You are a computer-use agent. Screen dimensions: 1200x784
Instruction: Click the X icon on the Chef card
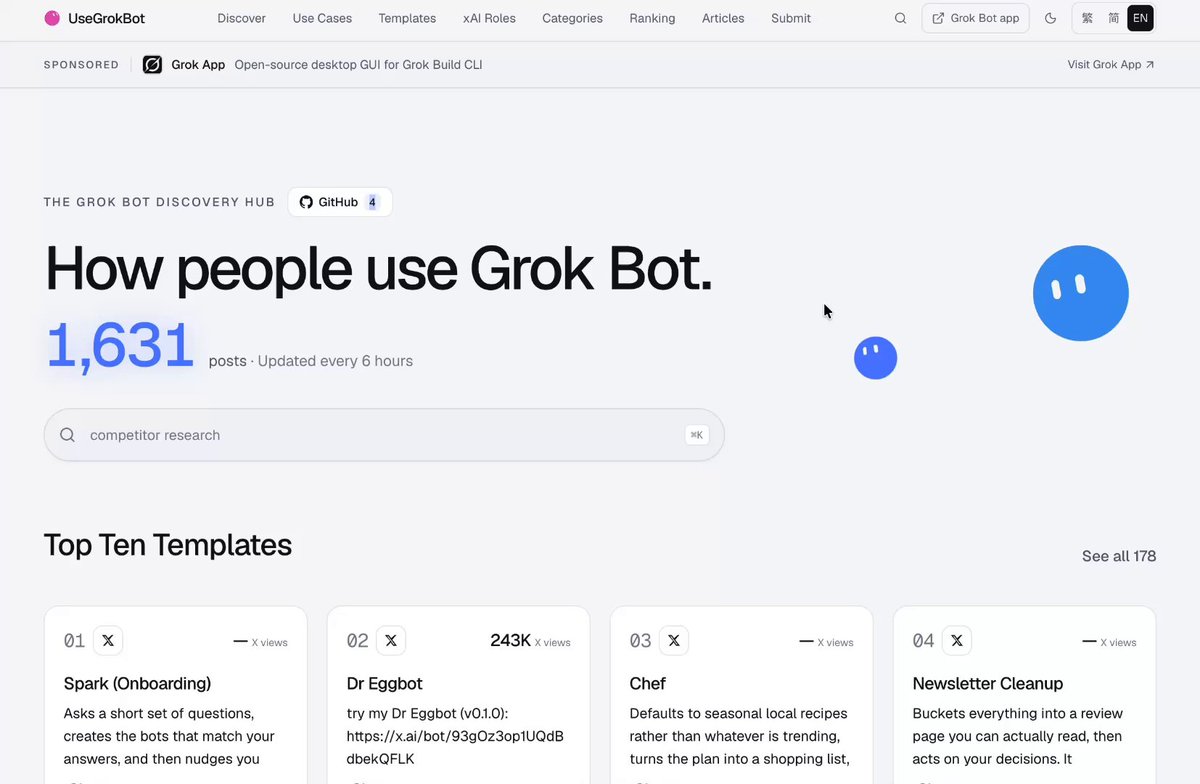674,641
